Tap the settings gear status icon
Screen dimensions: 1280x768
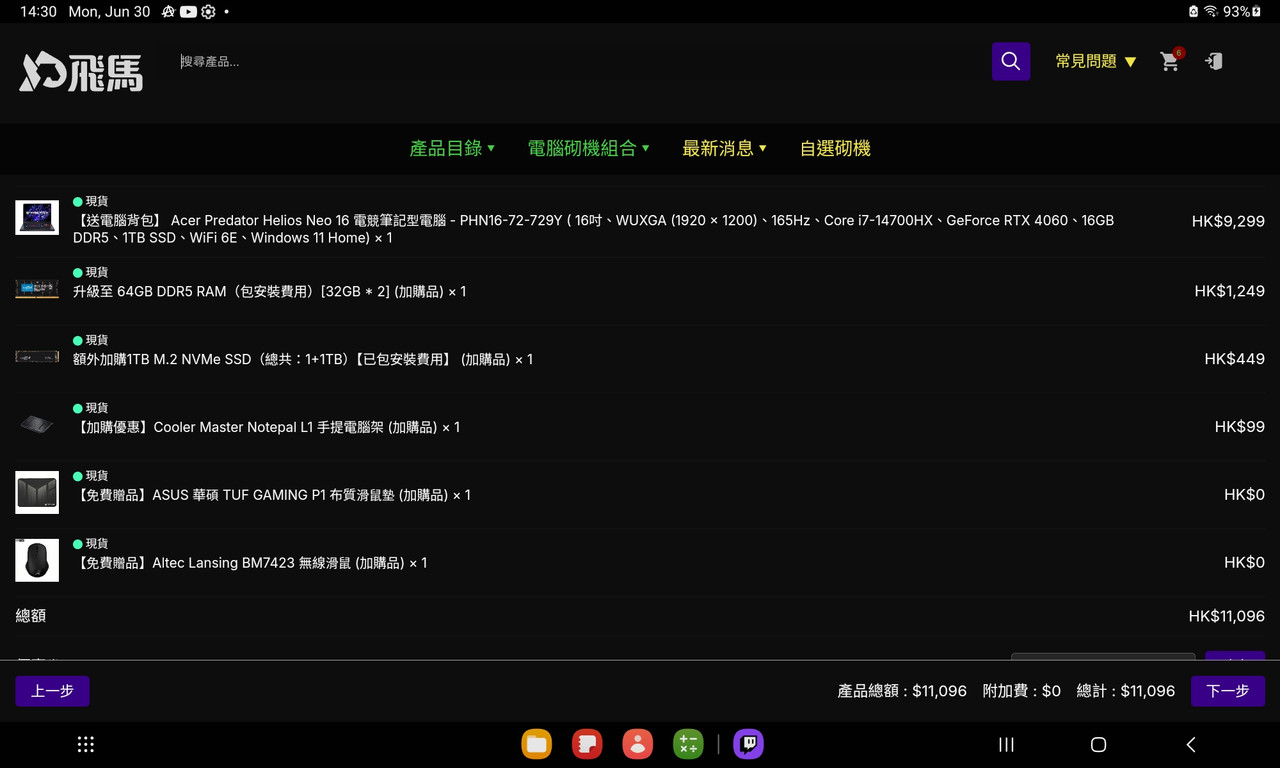click(x=208, y=12)
